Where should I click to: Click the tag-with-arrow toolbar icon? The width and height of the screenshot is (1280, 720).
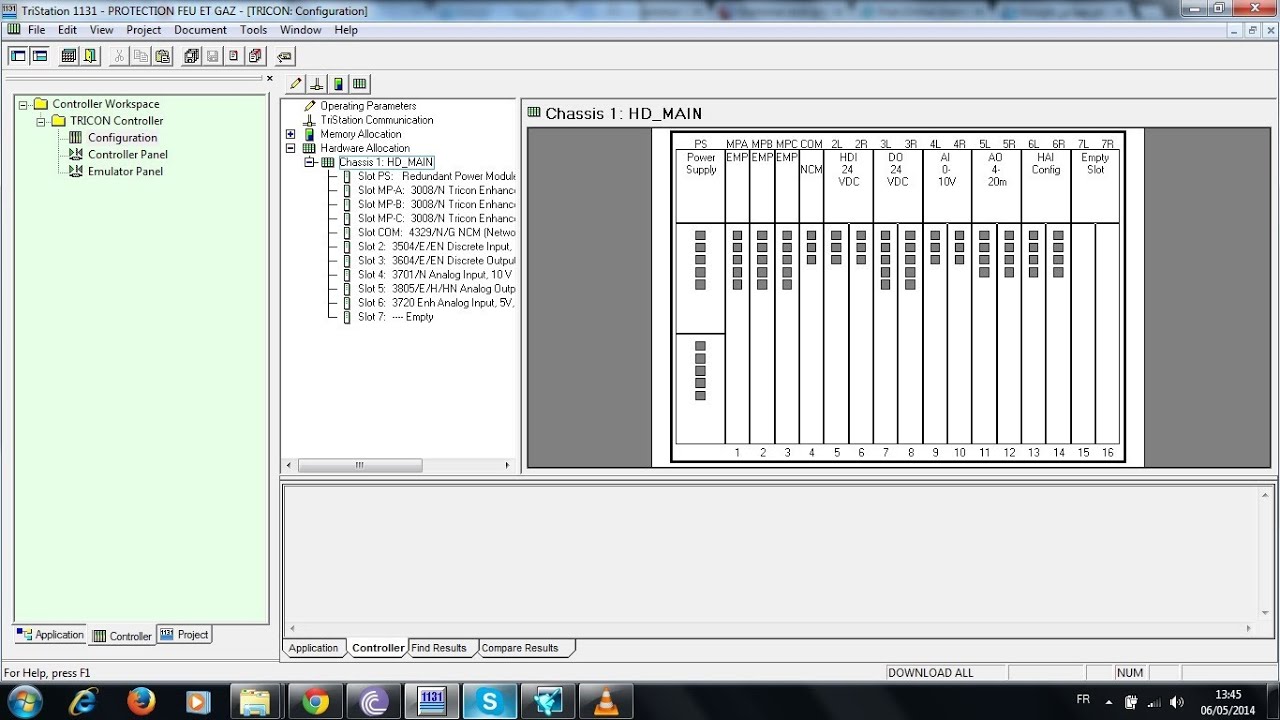284,56
